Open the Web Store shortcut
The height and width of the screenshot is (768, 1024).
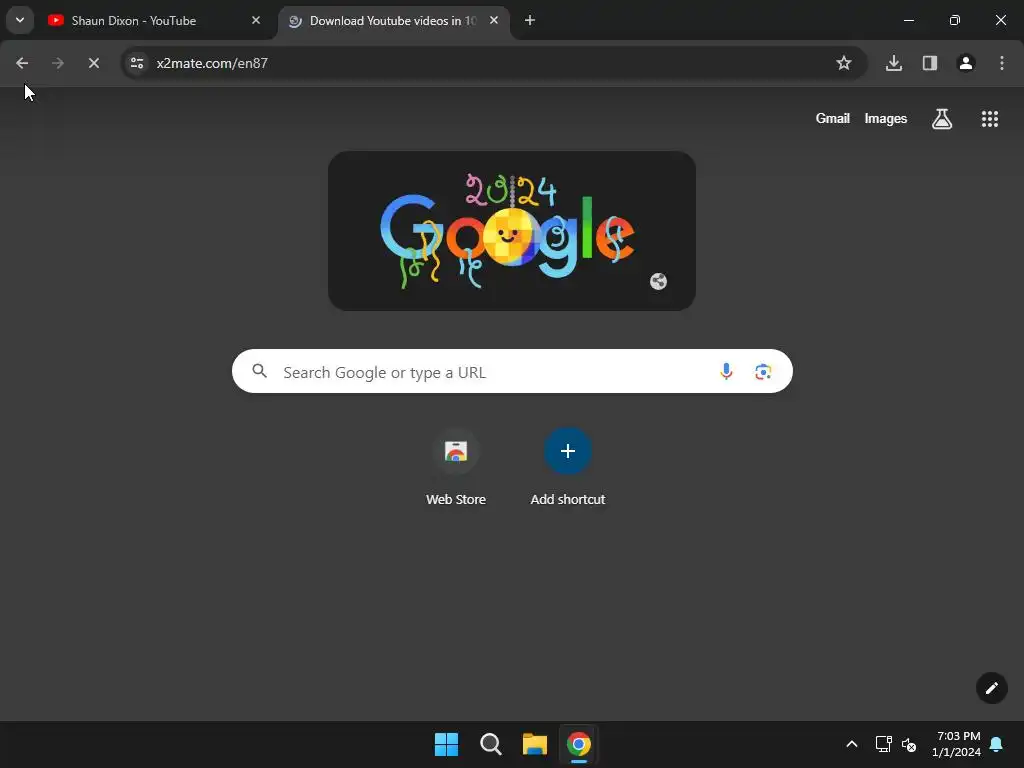pyautogui.click(x=456, y=468)
